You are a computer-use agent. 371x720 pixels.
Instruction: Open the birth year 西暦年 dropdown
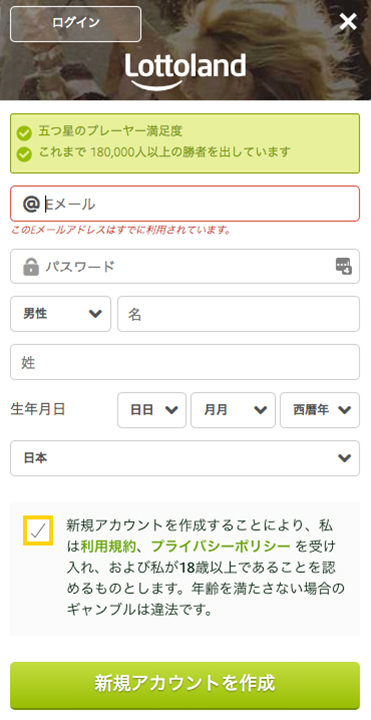pyautogui.click(x=320, y=410)
